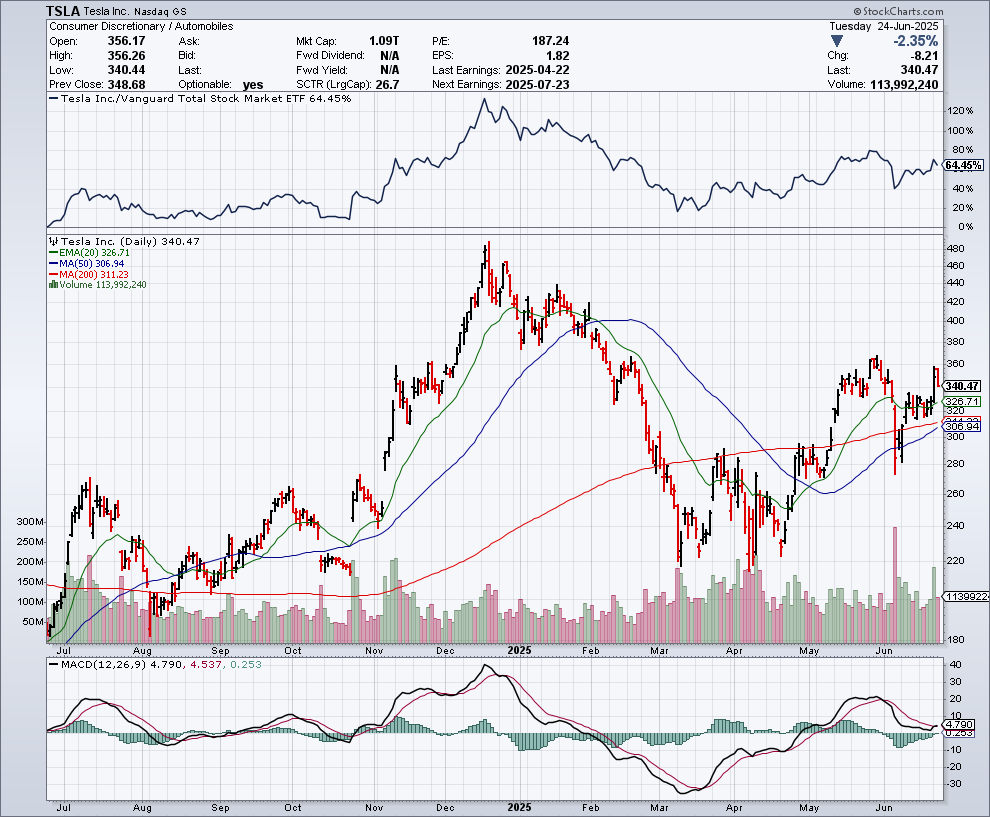Click the 4.790 tag on MACD axis
Viewport: 990px width, 817px height.
click(x=960, y=725)
